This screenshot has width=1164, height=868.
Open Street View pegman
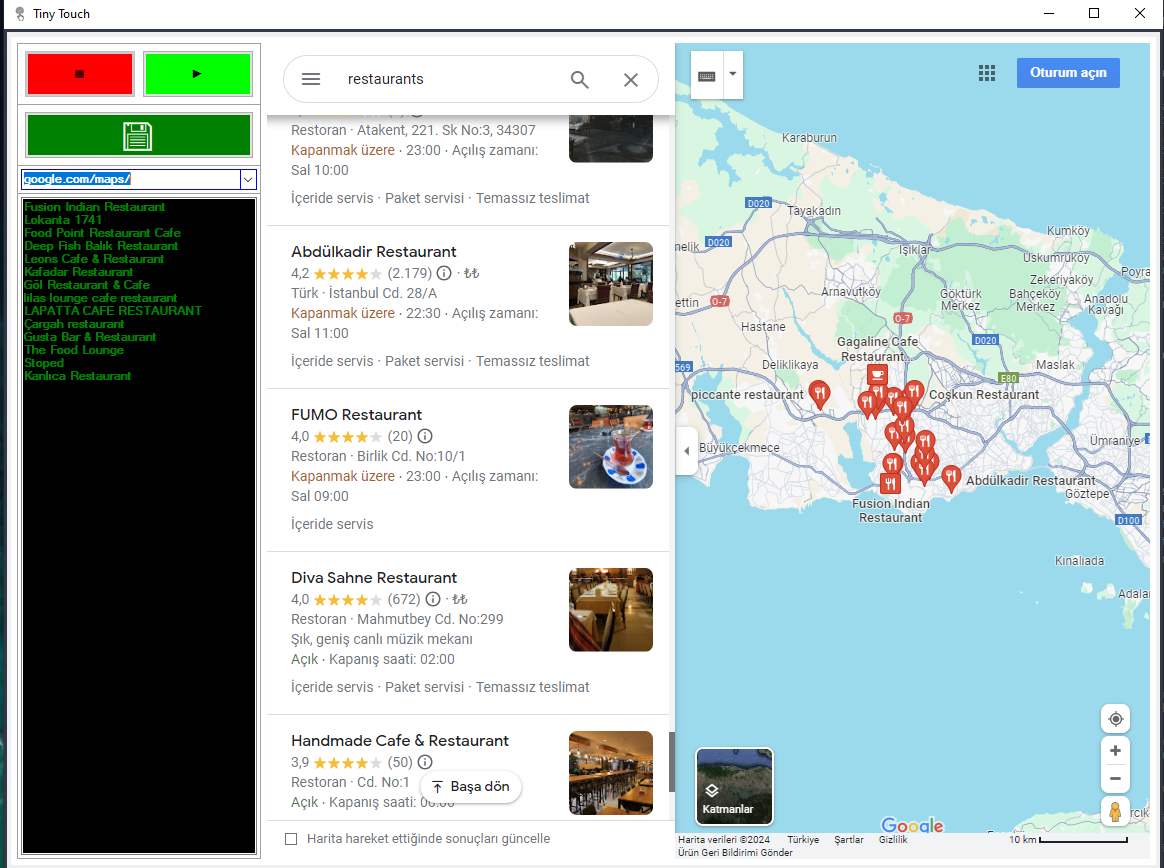1115,812
